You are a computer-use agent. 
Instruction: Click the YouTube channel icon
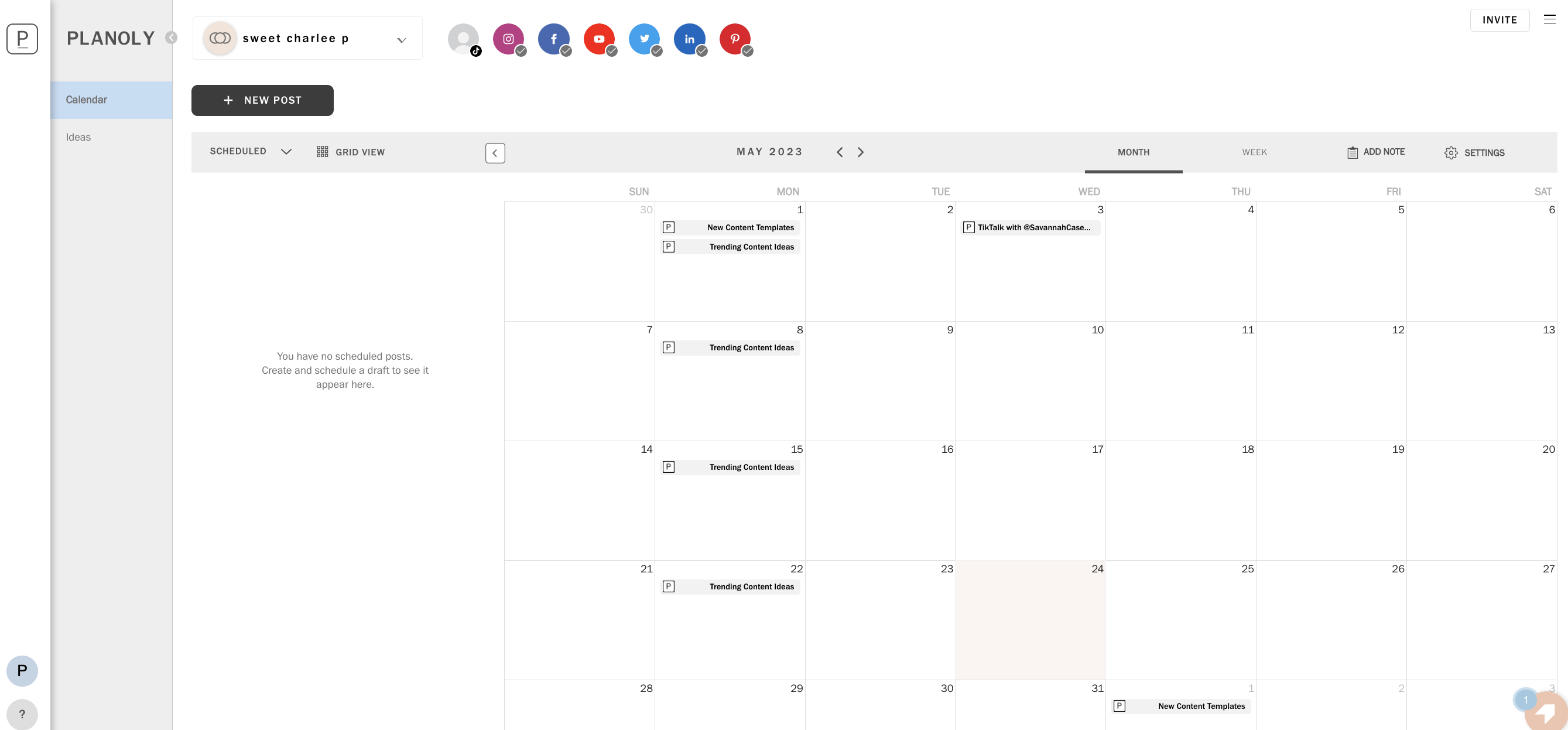pyautogui.click(x=598, y=38)
